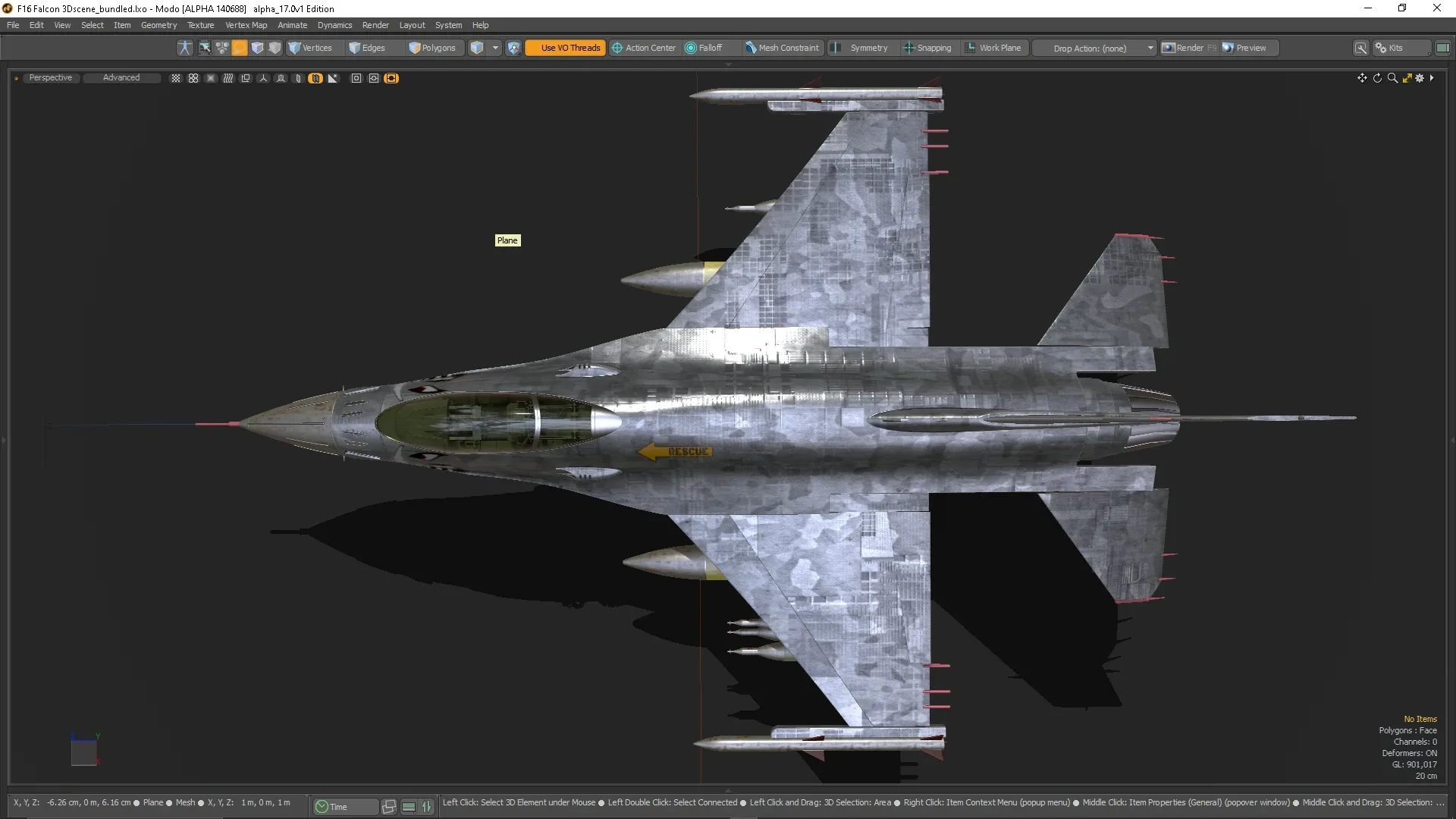Toggle Use VO Threads button

566,48
